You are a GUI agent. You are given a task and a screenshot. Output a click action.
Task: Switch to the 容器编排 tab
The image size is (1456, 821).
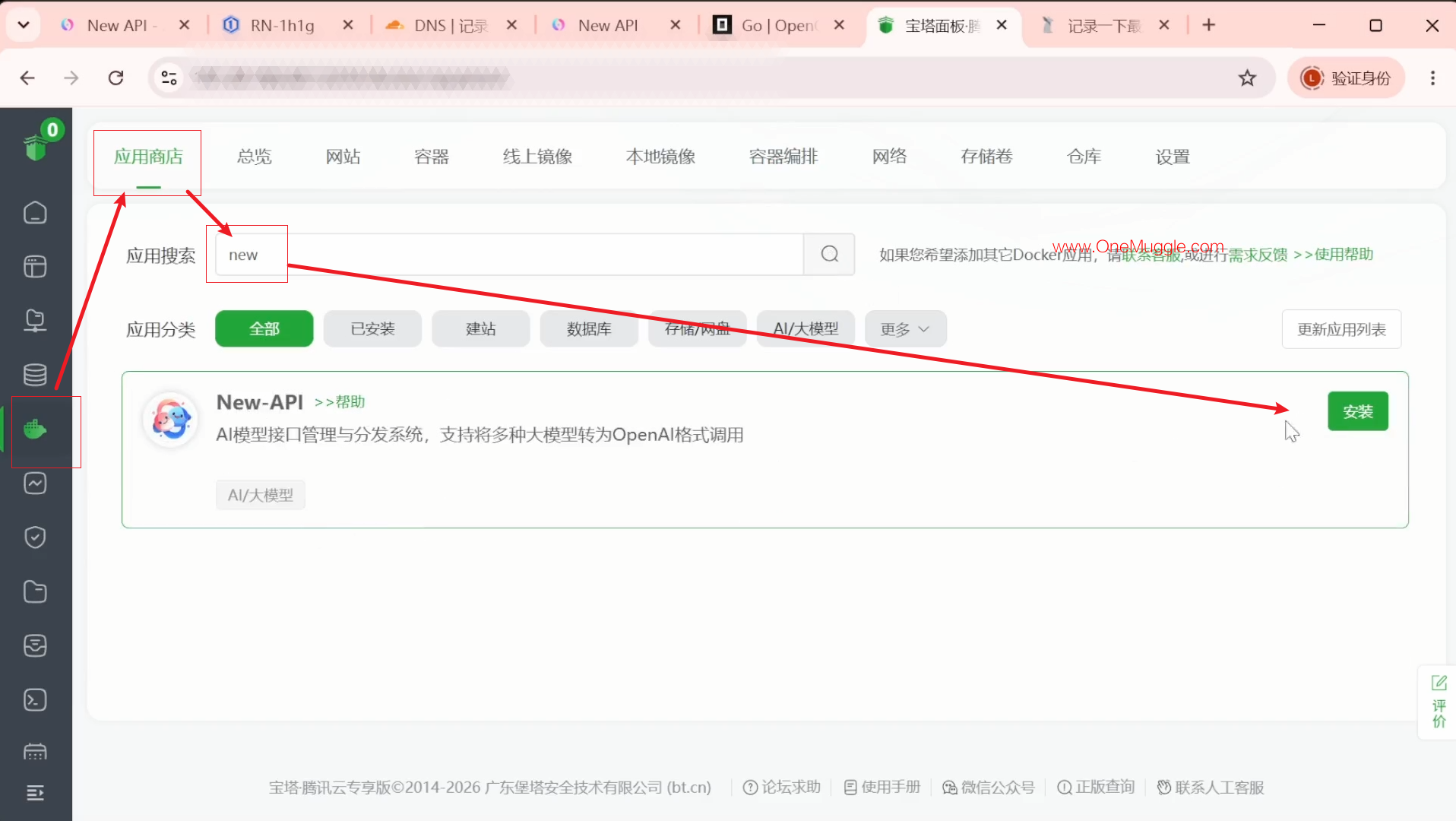(783, 157)
